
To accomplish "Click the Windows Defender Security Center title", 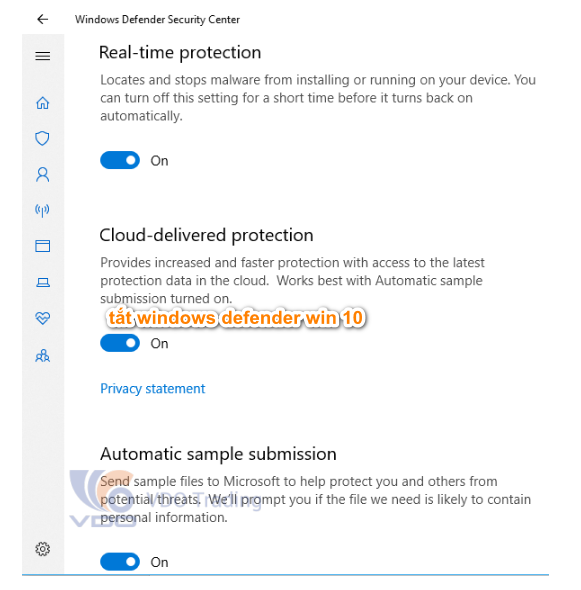I will click(157, 19).
